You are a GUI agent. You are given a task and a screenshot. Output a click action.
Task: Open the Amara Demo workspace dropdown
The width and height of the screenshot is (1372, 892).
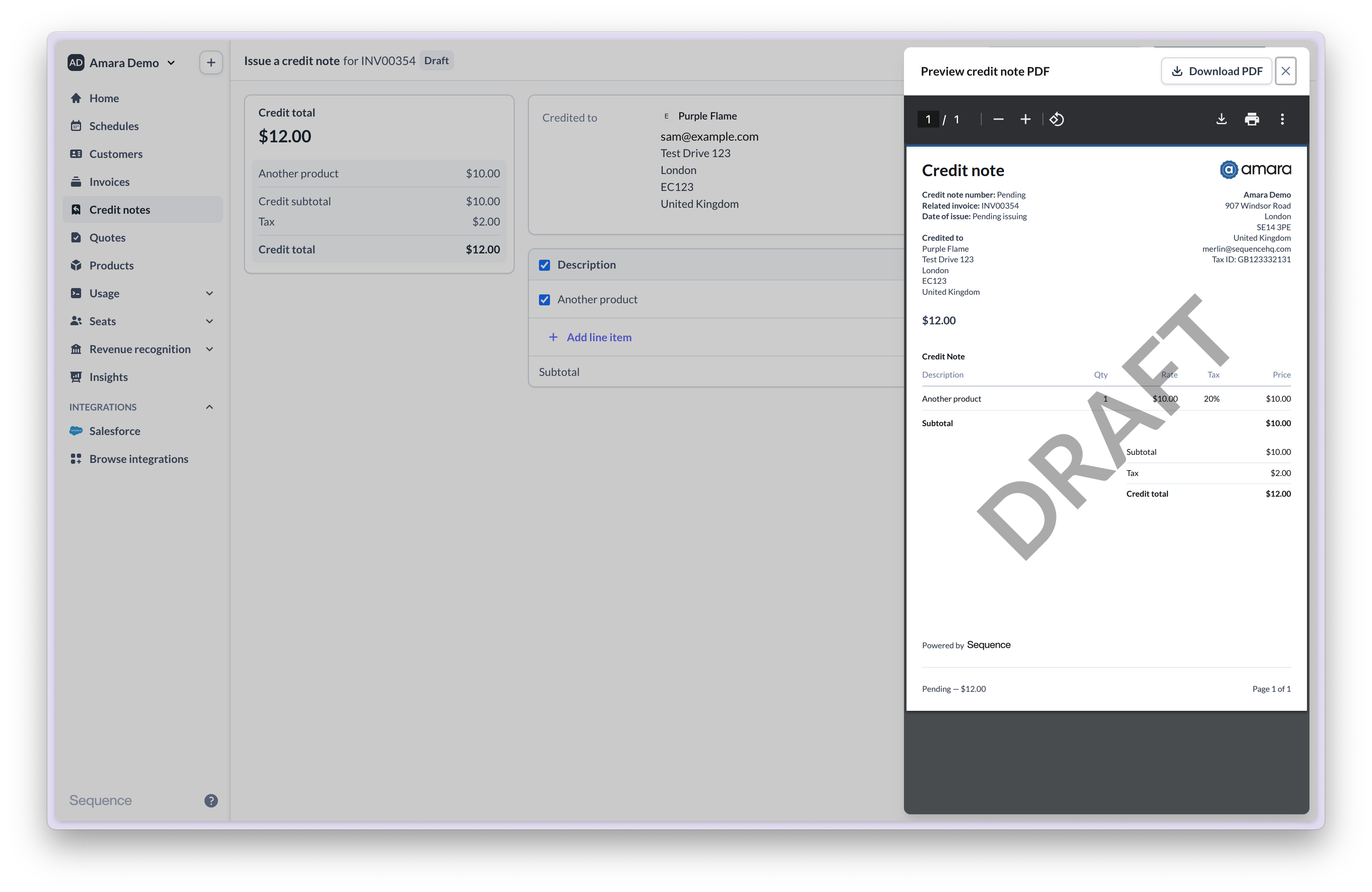(x=122, y=63)
